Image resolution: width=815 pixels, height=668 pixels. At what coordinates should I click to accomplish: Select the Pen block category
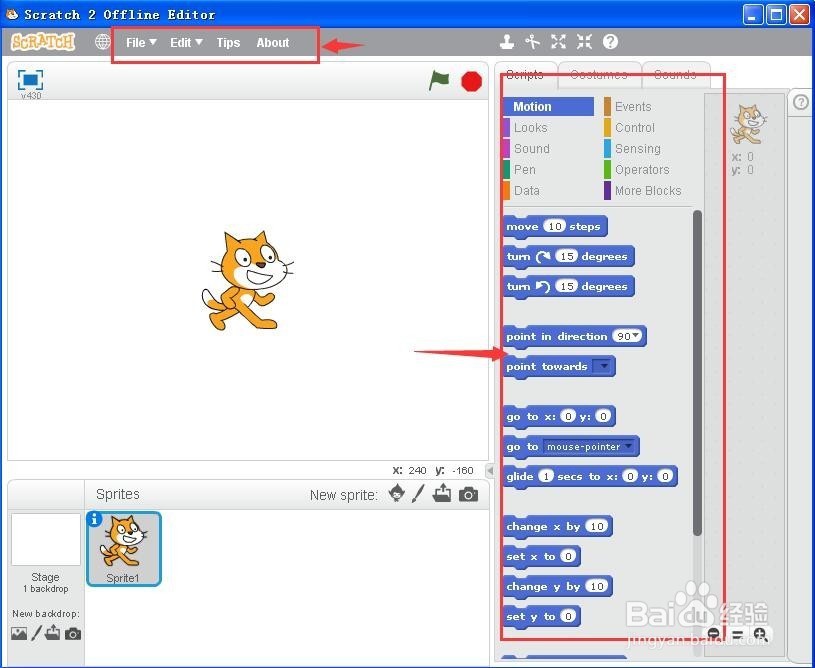[548, 169]
